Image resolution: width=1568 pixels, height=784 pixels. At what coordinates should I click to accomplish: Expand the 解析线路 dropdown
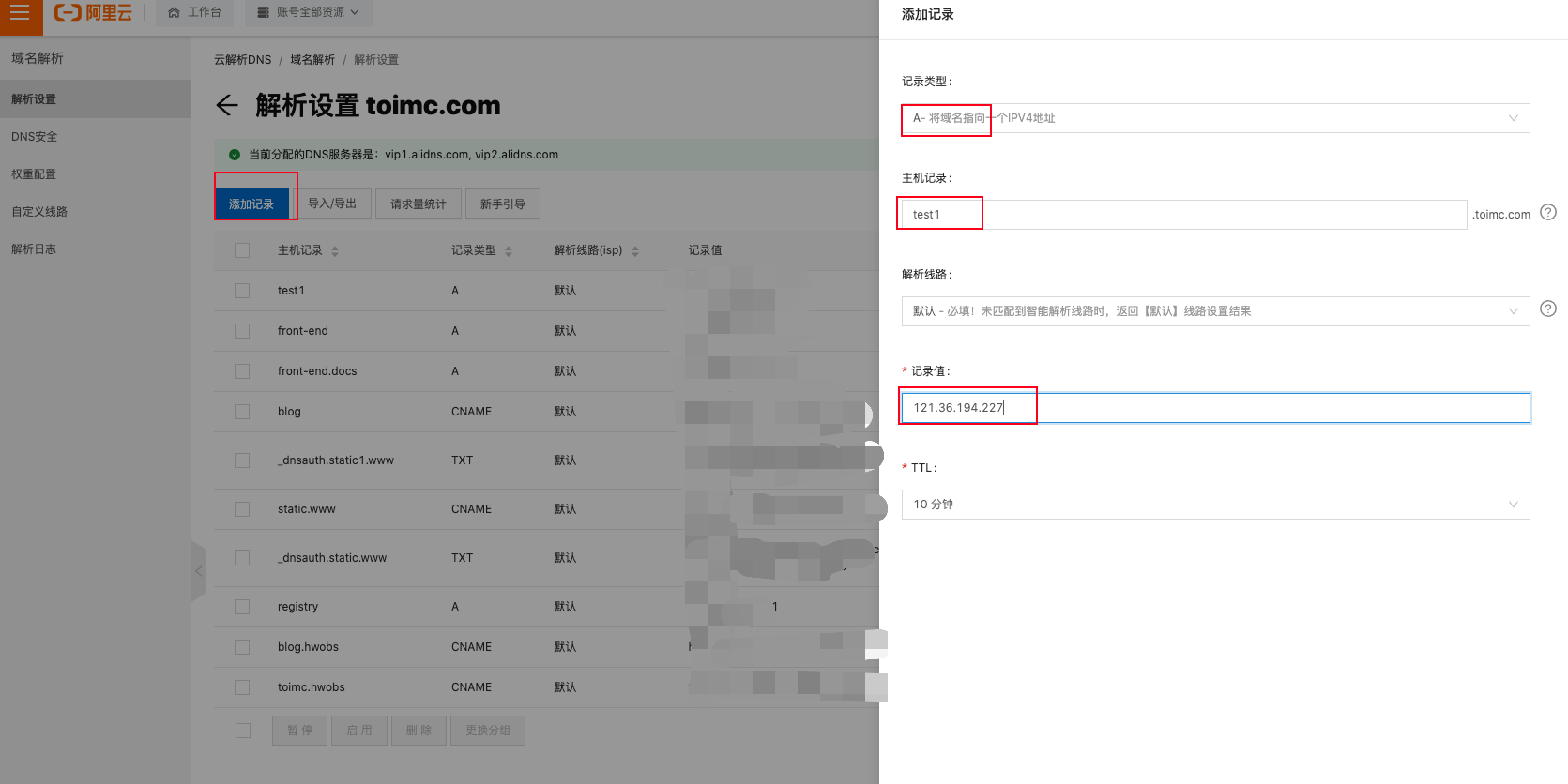click(1215, 311)
